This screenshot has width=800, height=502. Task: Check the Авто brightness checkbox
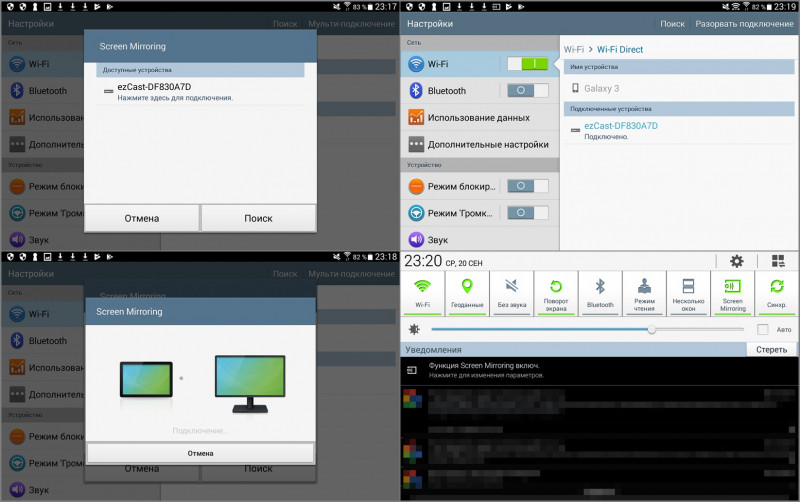click(x=763, y=329)
